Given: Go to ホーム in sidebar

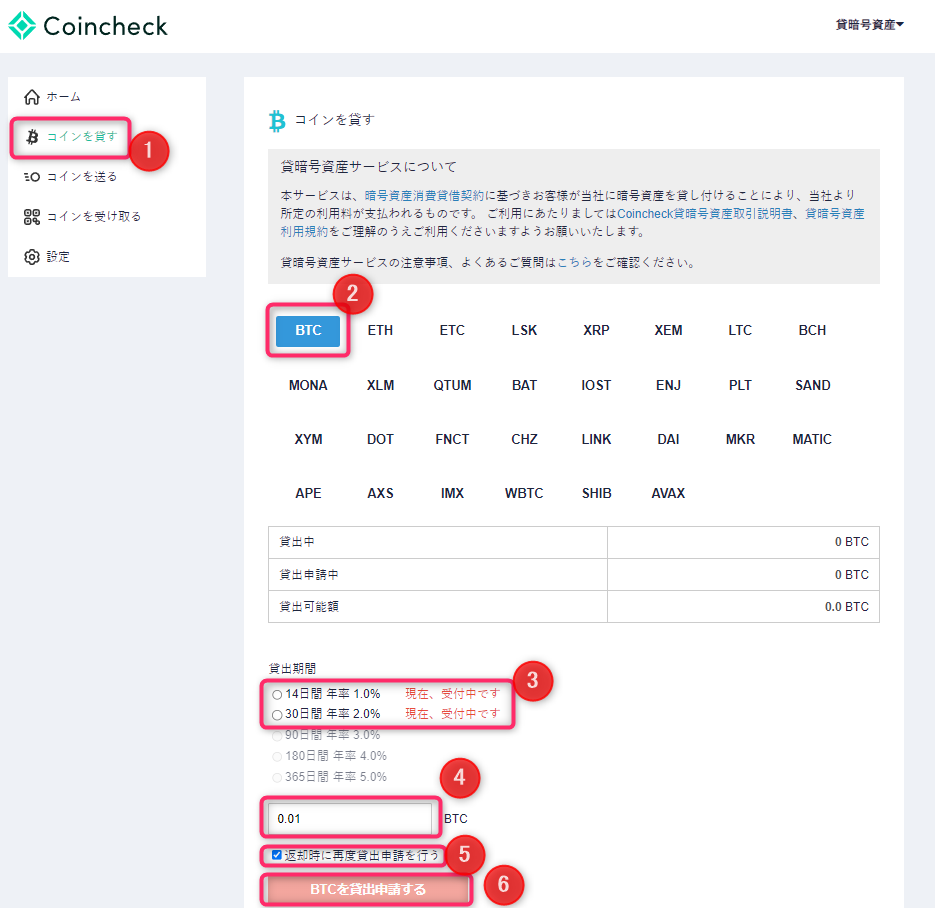Looking at the screenshot, I should click(x=63, y=97).
